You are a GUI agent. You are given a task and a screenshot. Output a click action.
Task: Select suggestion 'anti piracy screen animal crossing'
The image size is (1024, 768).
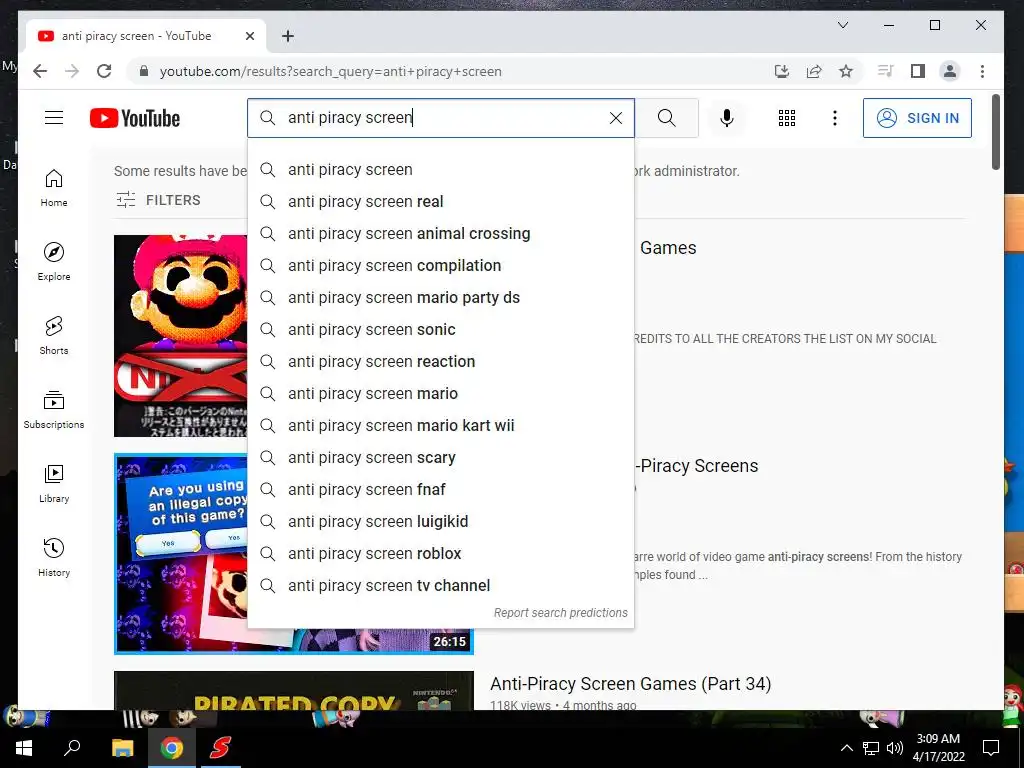pyautogui.click(x=441, y=233)
